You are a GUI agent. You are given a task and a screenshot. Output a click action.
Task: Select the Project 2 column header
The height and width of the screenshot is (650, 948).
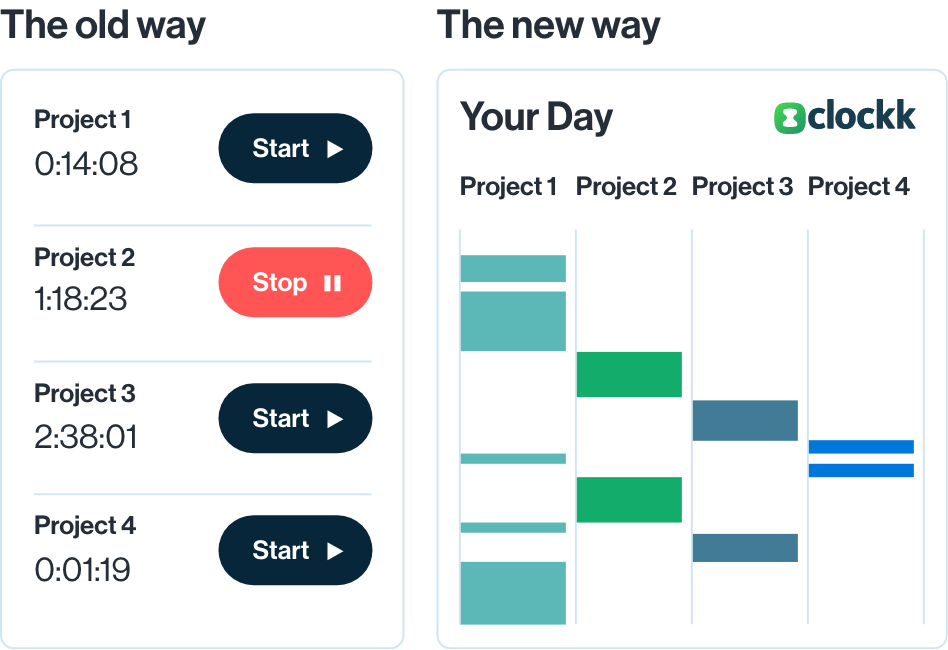pyautogui.click(x=626, y=186)
